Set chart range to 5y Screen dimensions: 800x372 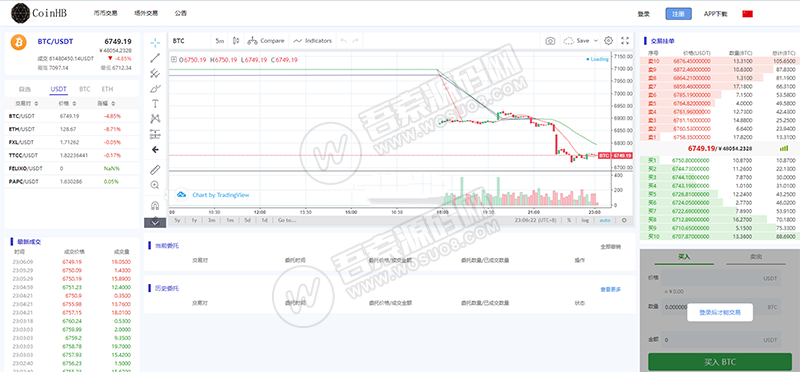(177, 220)
